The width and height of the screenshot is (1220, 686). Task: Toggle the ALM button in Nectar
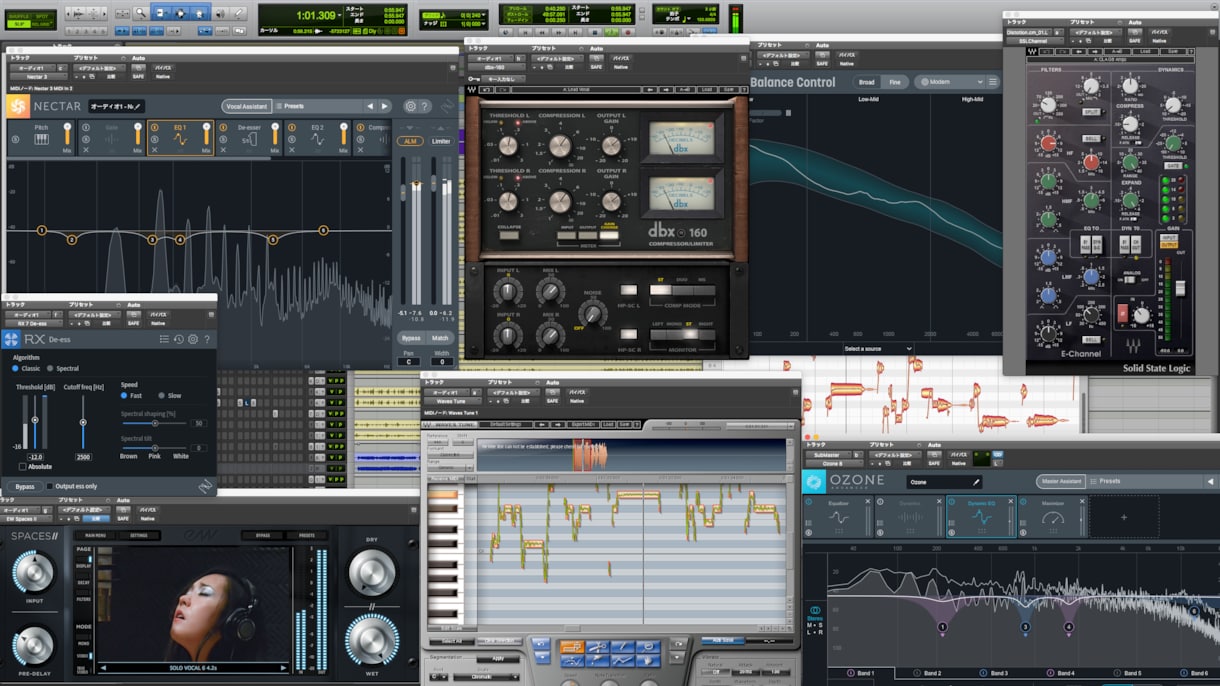pos(410,141)
